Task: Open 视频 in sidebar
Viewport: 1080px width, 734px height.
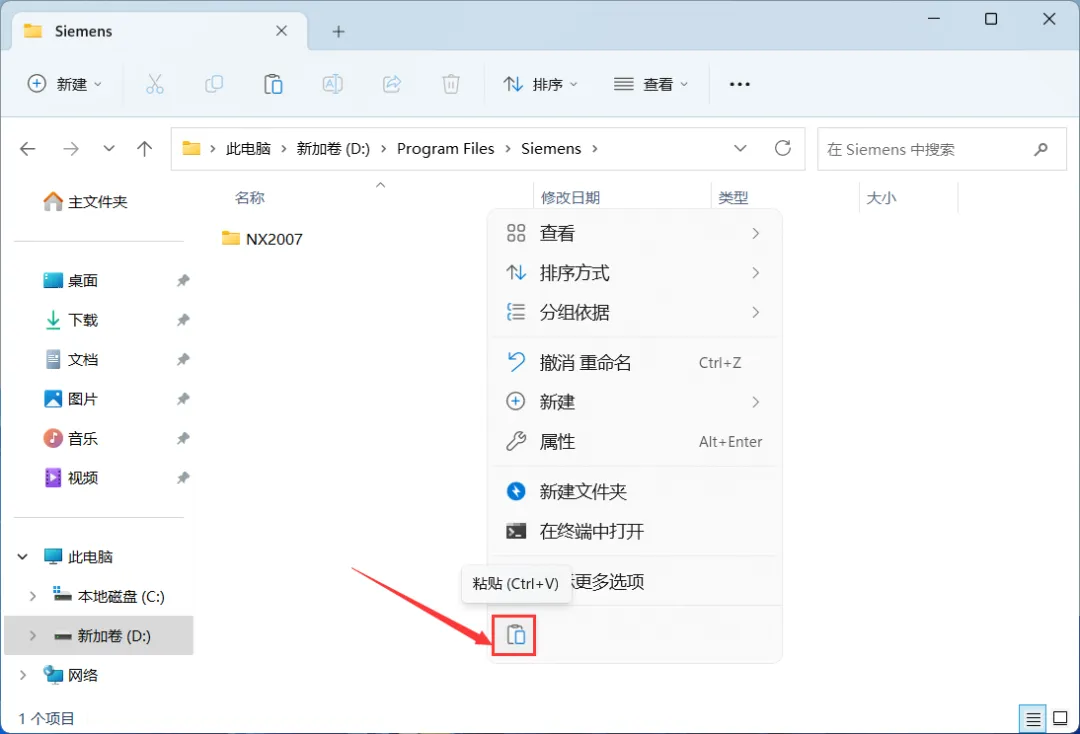Action: pyautogui.click(x=71, y=478)
